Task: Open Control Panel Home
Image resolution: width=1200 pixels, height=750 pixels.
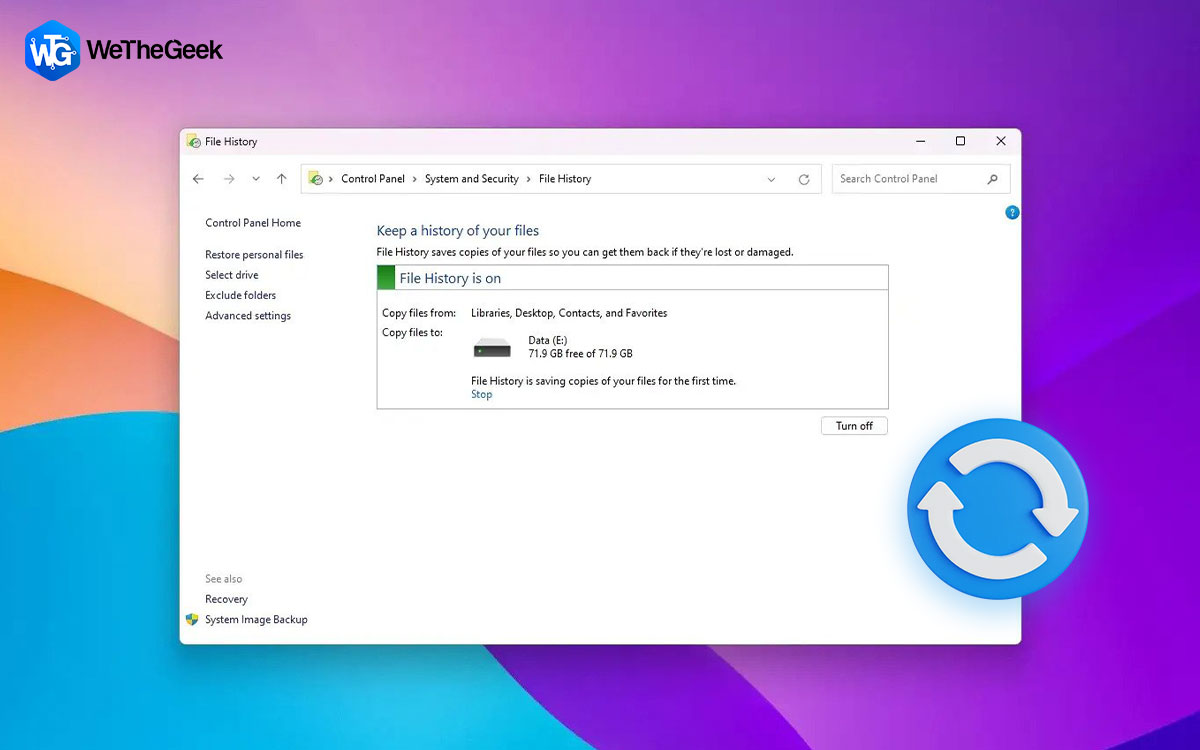Action: coord(253,223)
